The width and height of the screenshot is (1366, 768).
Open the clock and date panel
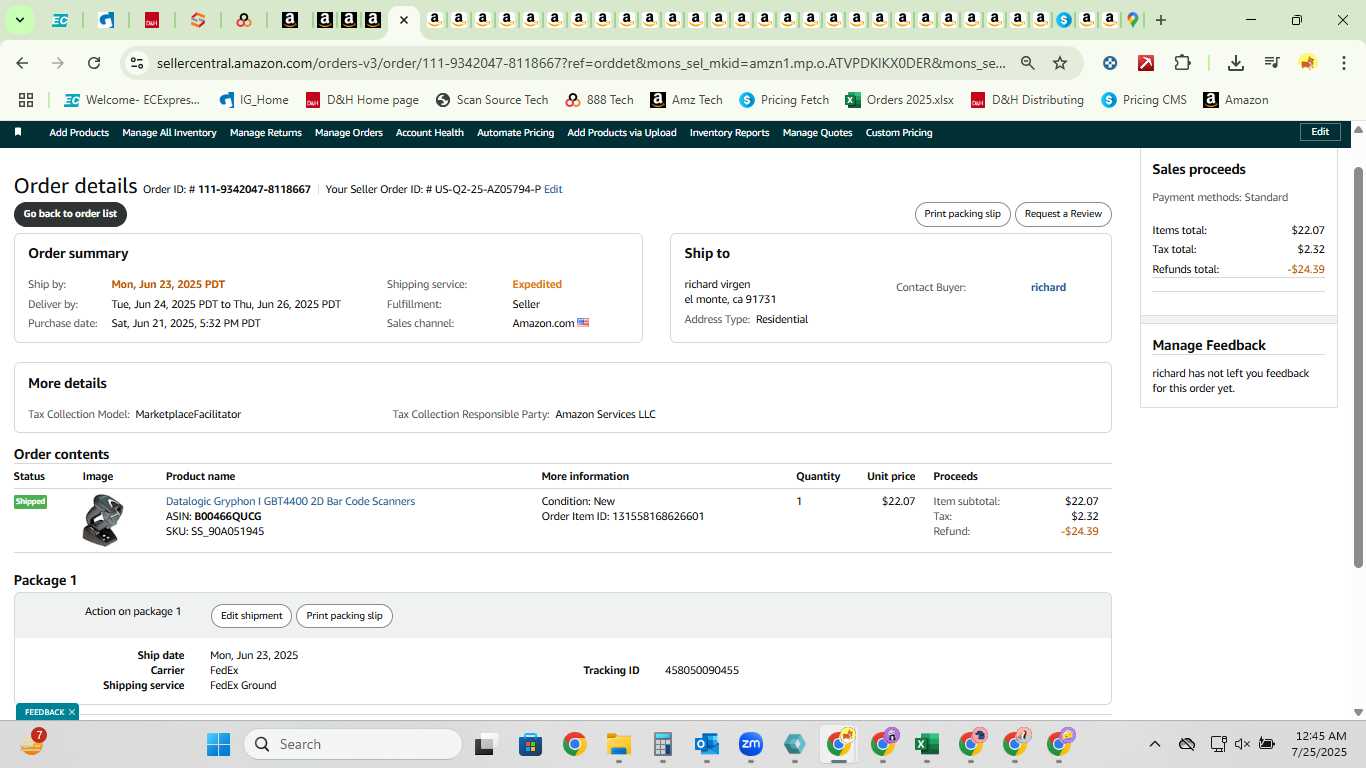point(1319,744)
